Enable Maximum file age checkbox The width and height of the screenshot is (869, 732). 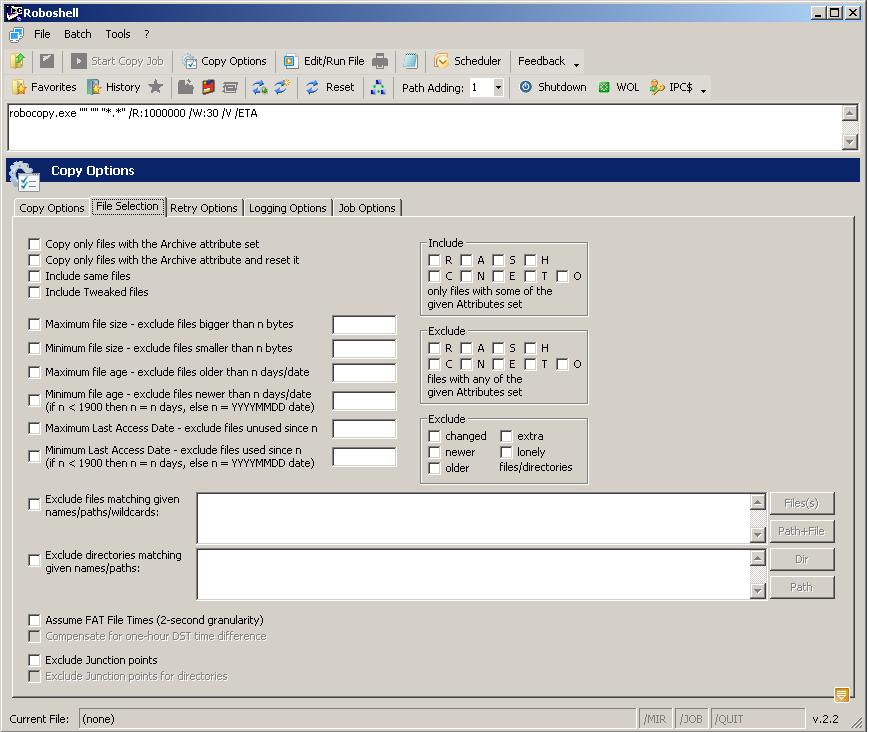[34, 372]
